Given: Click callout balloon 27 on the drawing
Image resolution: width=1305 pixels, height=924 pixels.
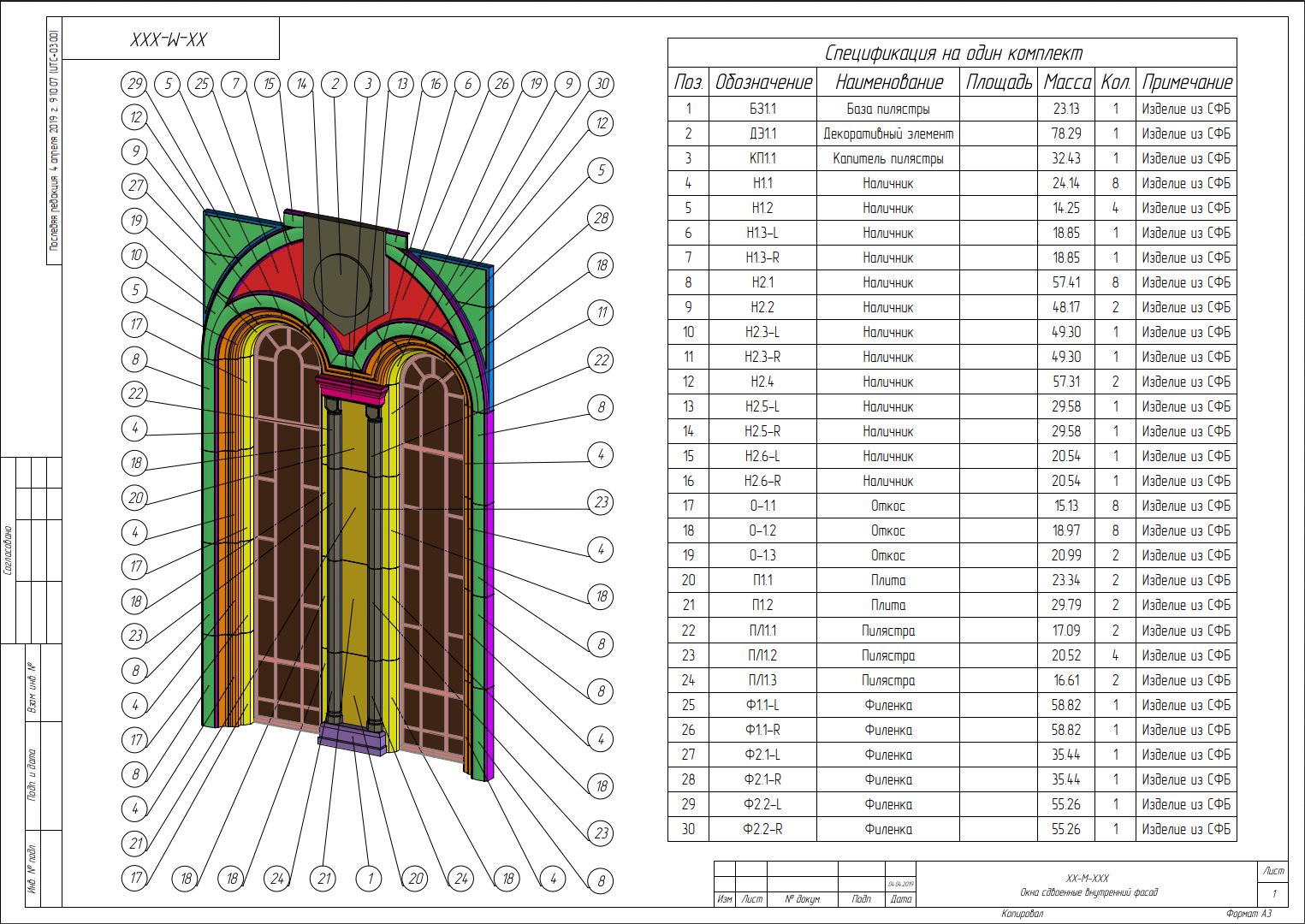Looking at the screenshot, I should [135, 186].
